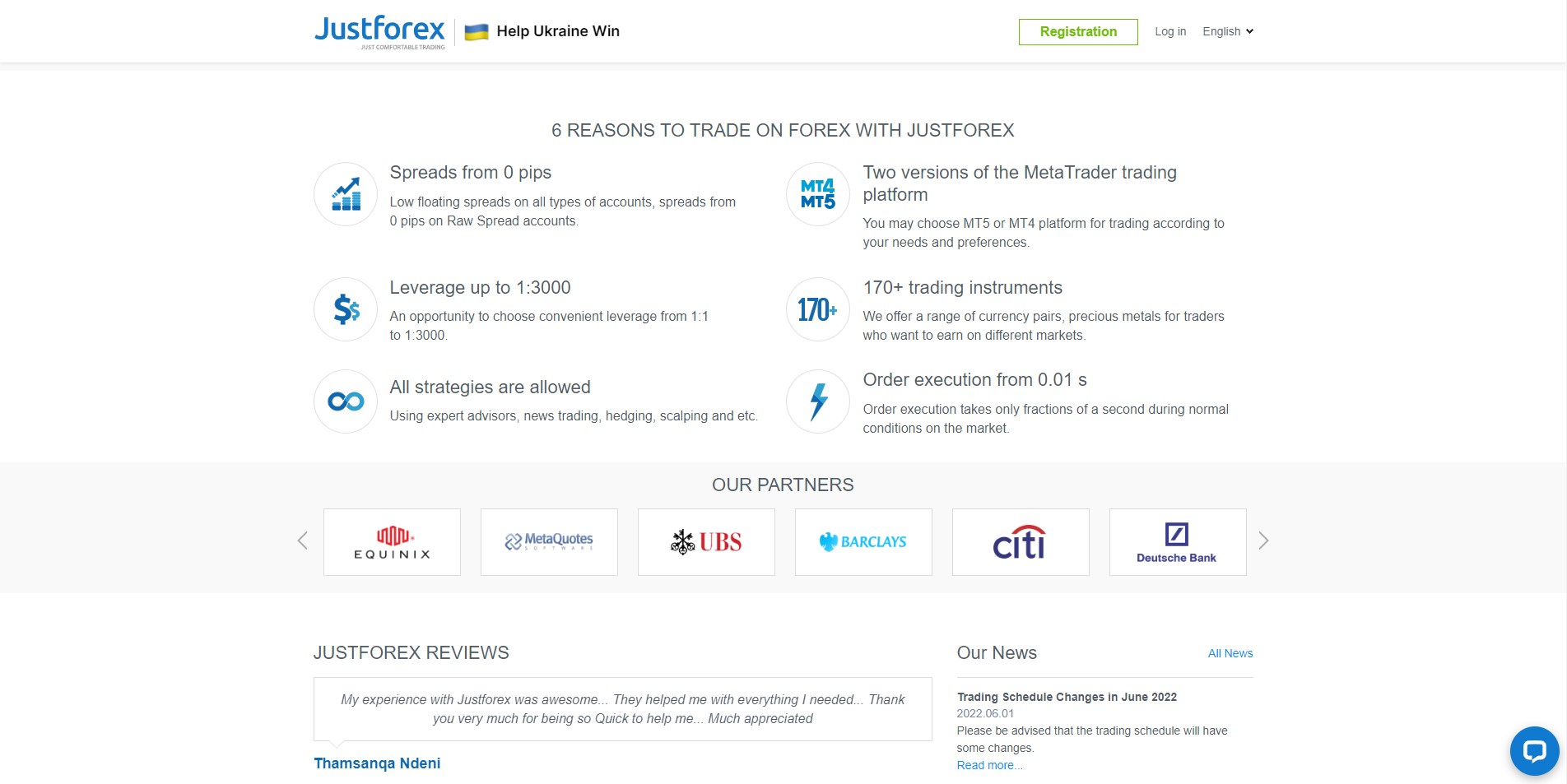Open Trading Schedule Changes in June 2022

[1067, 697]
